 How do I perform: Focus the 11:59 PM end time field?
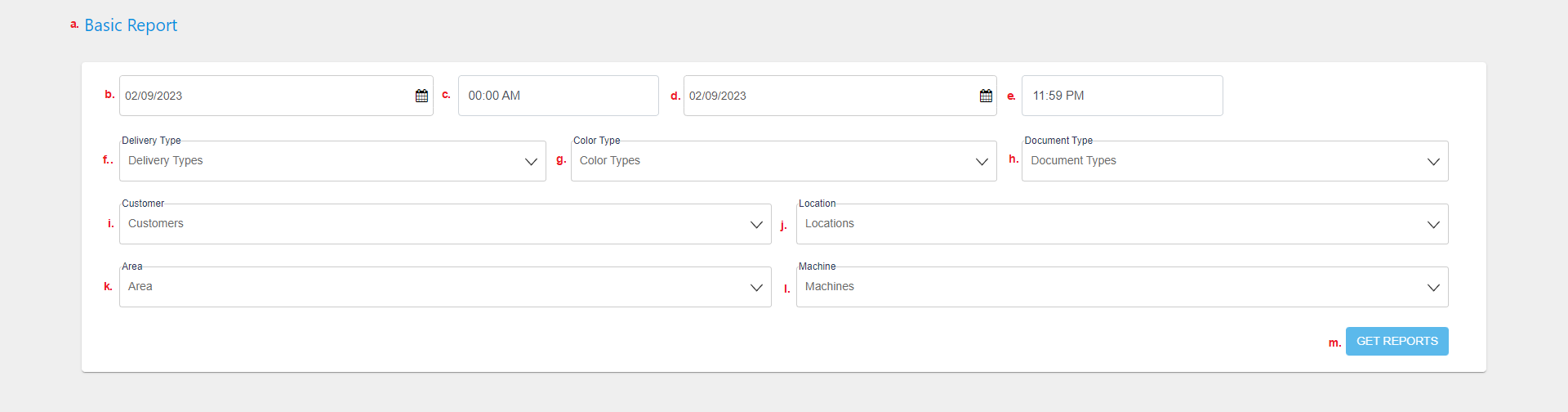1122,96
